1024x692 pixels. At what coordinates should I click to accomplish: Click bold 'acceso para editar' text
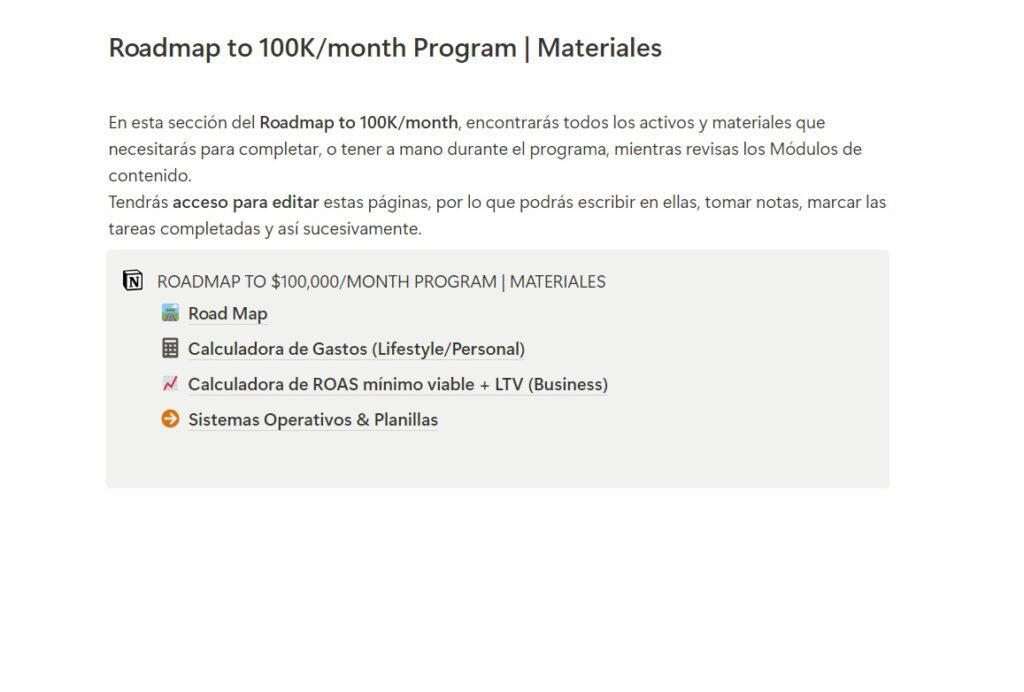[246, 202]
